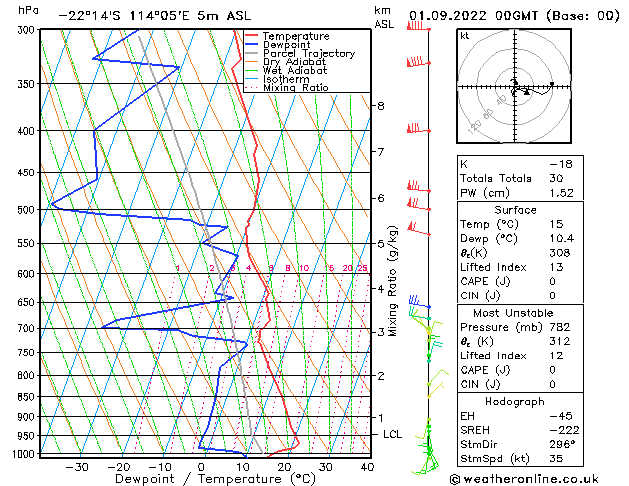Click the hodograph plot center
629x486 pixels.
tap(515, 86)
